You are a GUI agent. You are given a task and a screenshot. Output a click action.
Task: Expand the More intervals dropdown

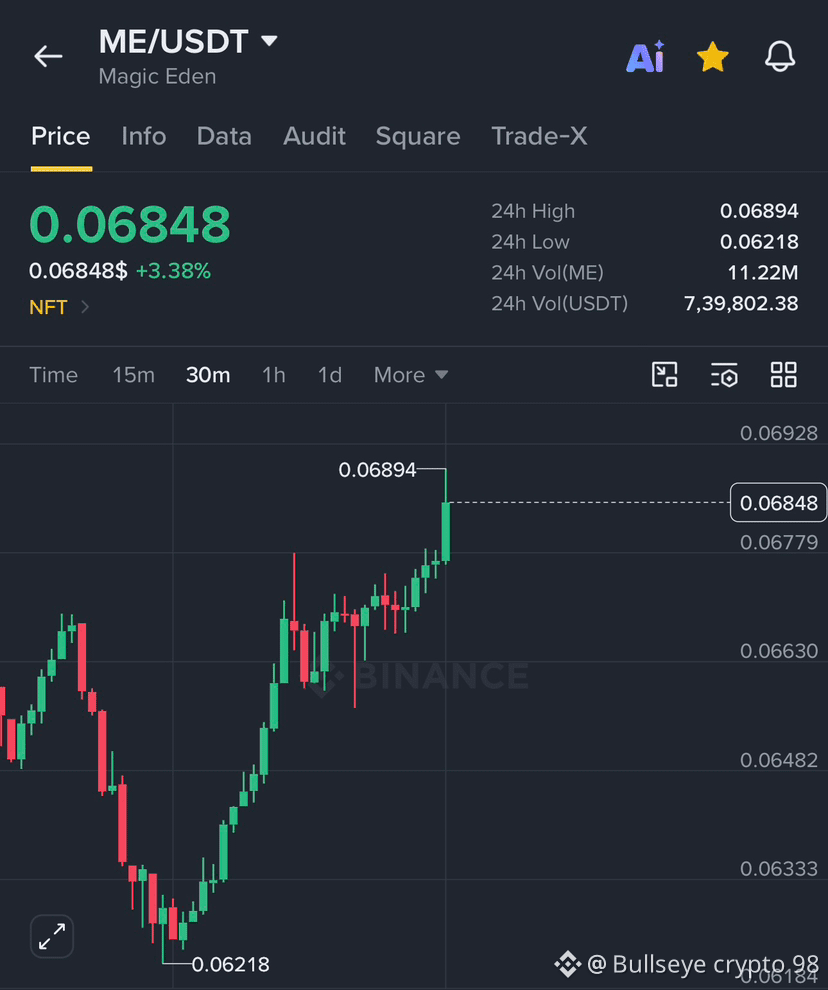tap(411, 375)
